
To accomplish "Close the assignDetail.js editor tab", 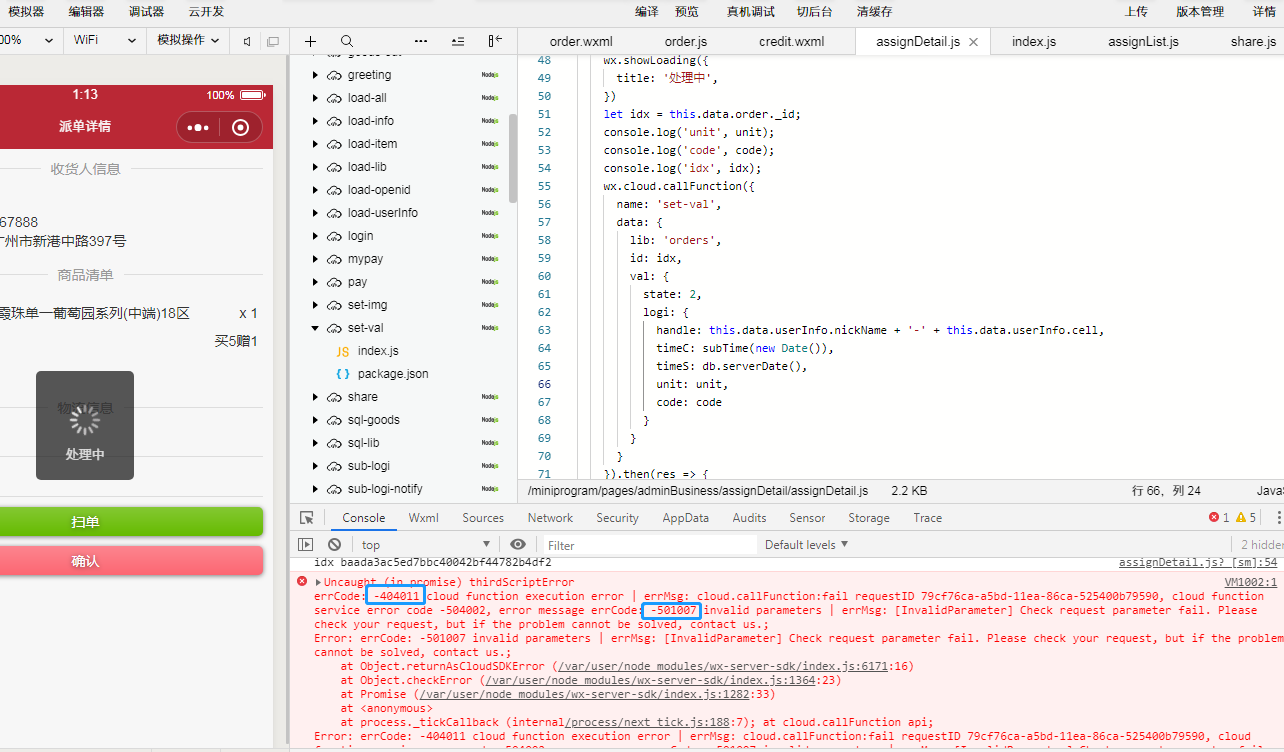I will [973, 42].
